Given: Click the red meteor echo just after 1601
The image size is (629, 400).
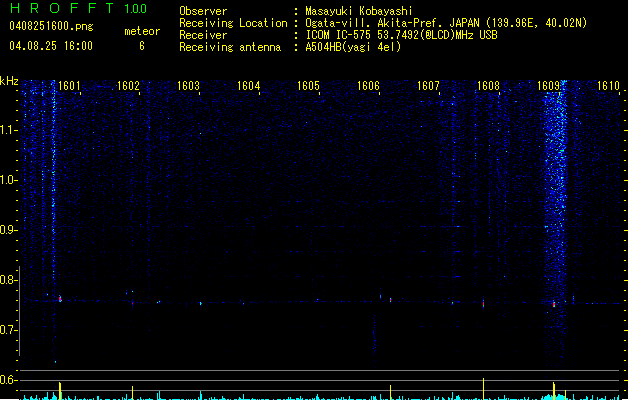Looking at the screenshot, I should coord(60,298).
